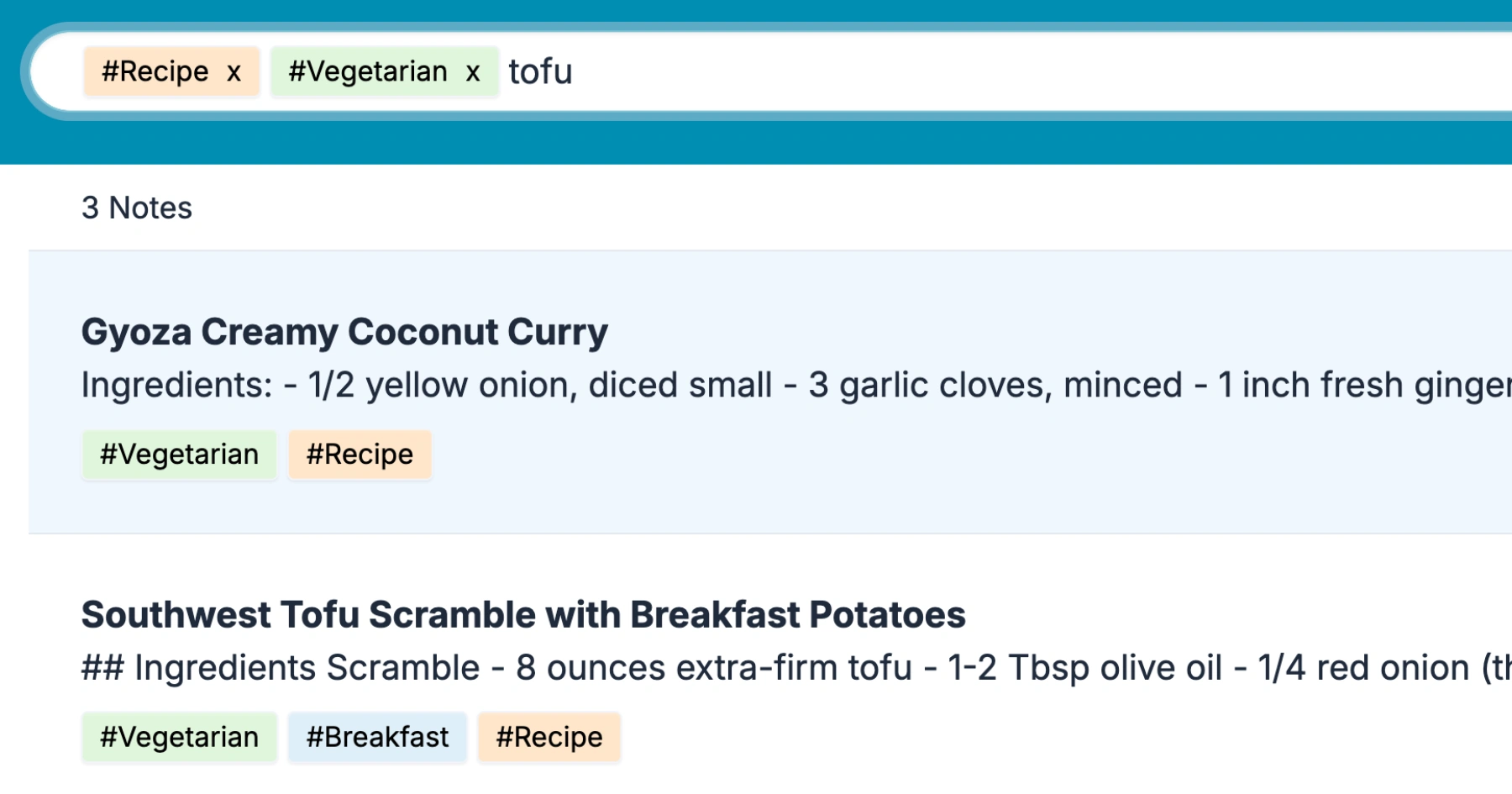Open the Gyoza Creamy Coconut Curry note
The height and width of the screenshot is (794, 1512).
pos(344,331)
